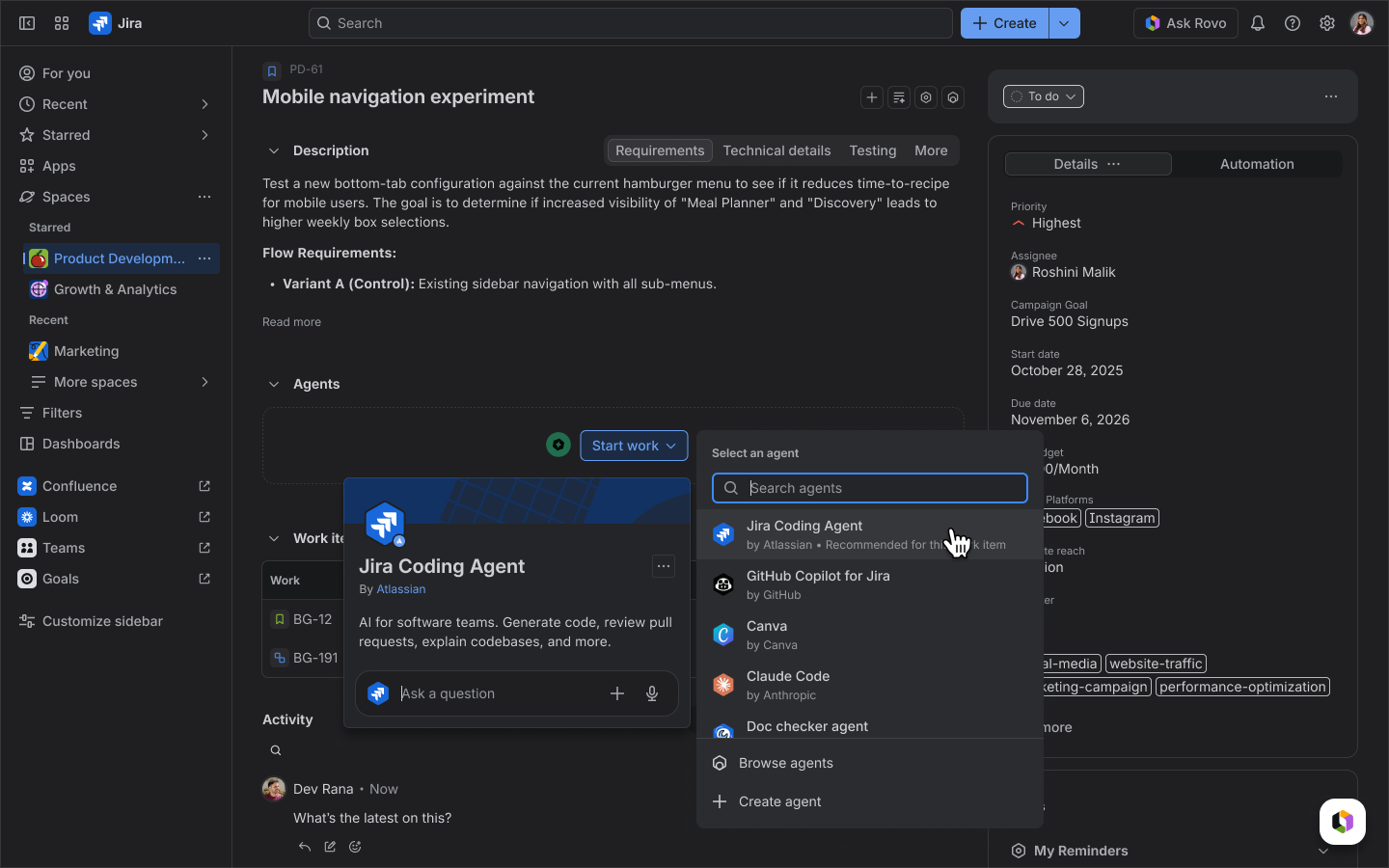Open the Rovo chat floating button
This screenshot has width=1389, height=868.
(1343, 822)
